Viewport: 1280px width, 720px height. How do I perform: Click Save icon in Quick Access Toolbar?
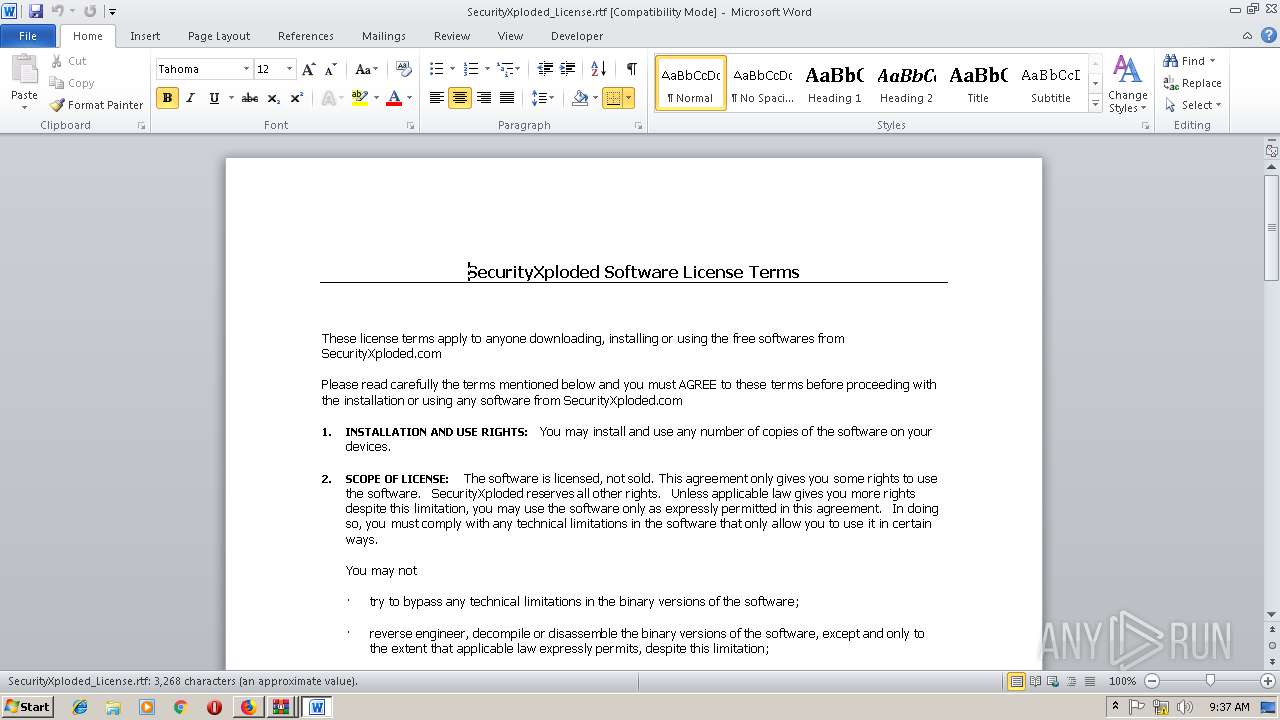coord(36,11)
